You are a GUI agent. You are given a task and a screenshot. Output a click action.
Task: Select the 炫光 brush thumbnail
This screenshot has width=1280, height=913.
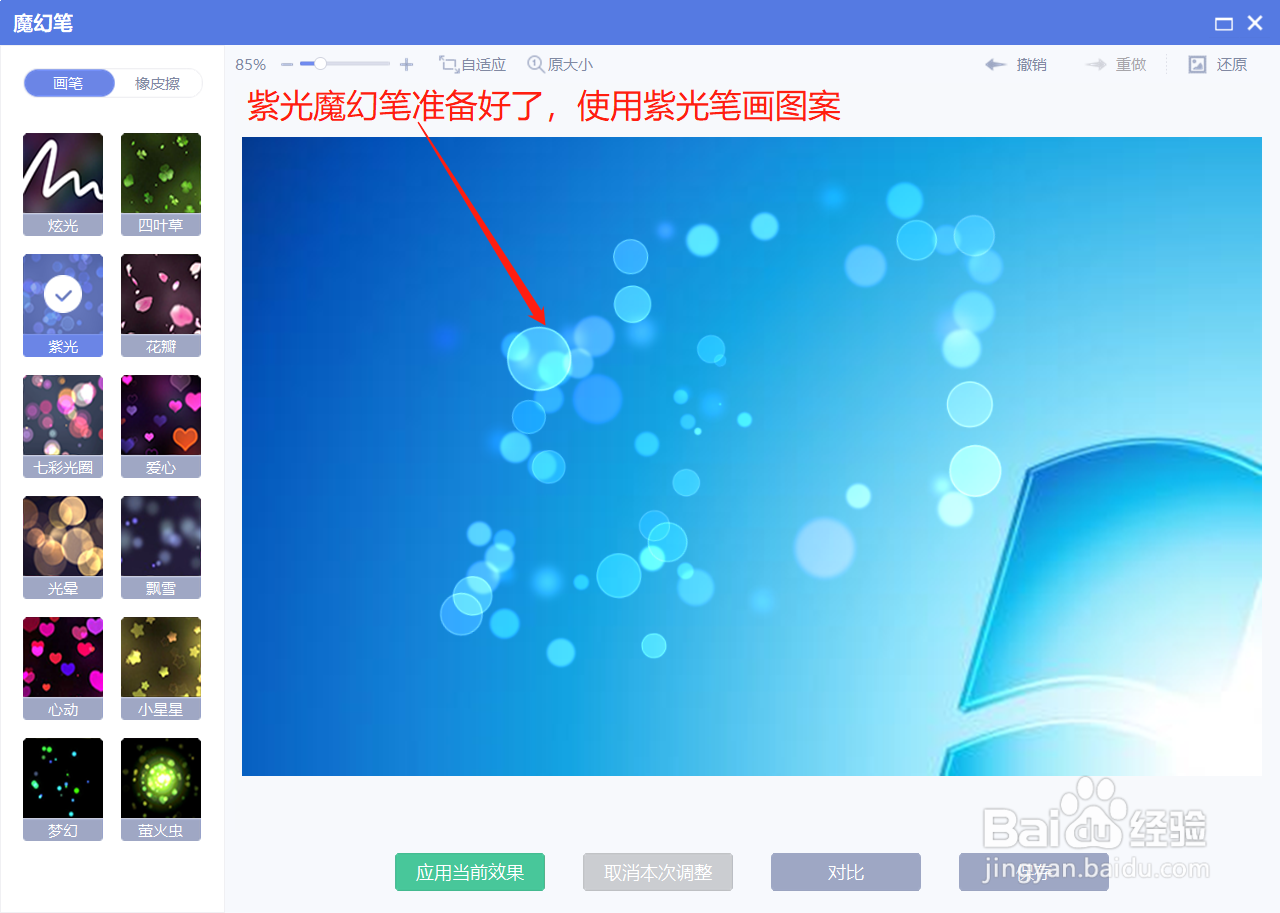pos(63,184)
